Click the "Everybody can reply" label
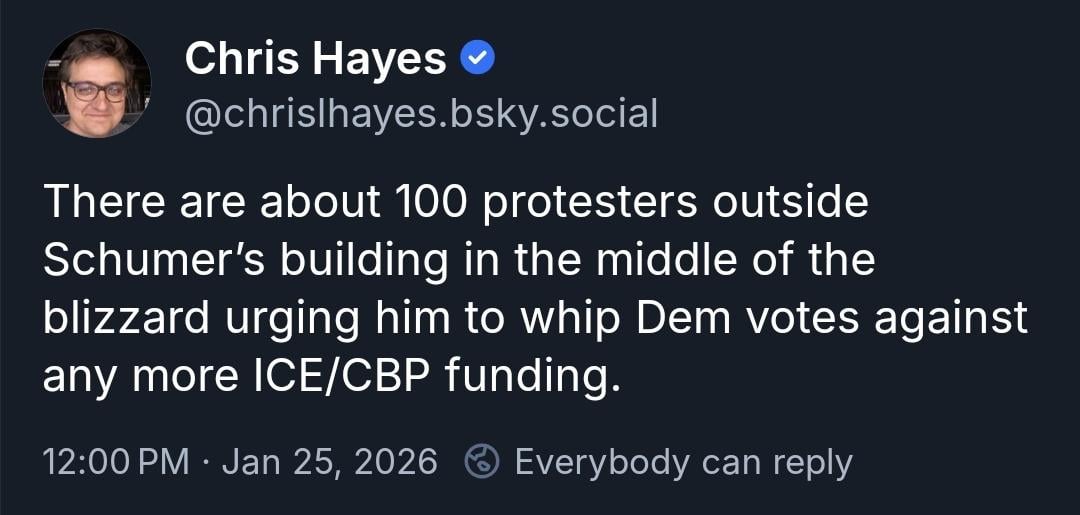The height and width of the screenshot is (515, 1080). click(x=683, y=462)
